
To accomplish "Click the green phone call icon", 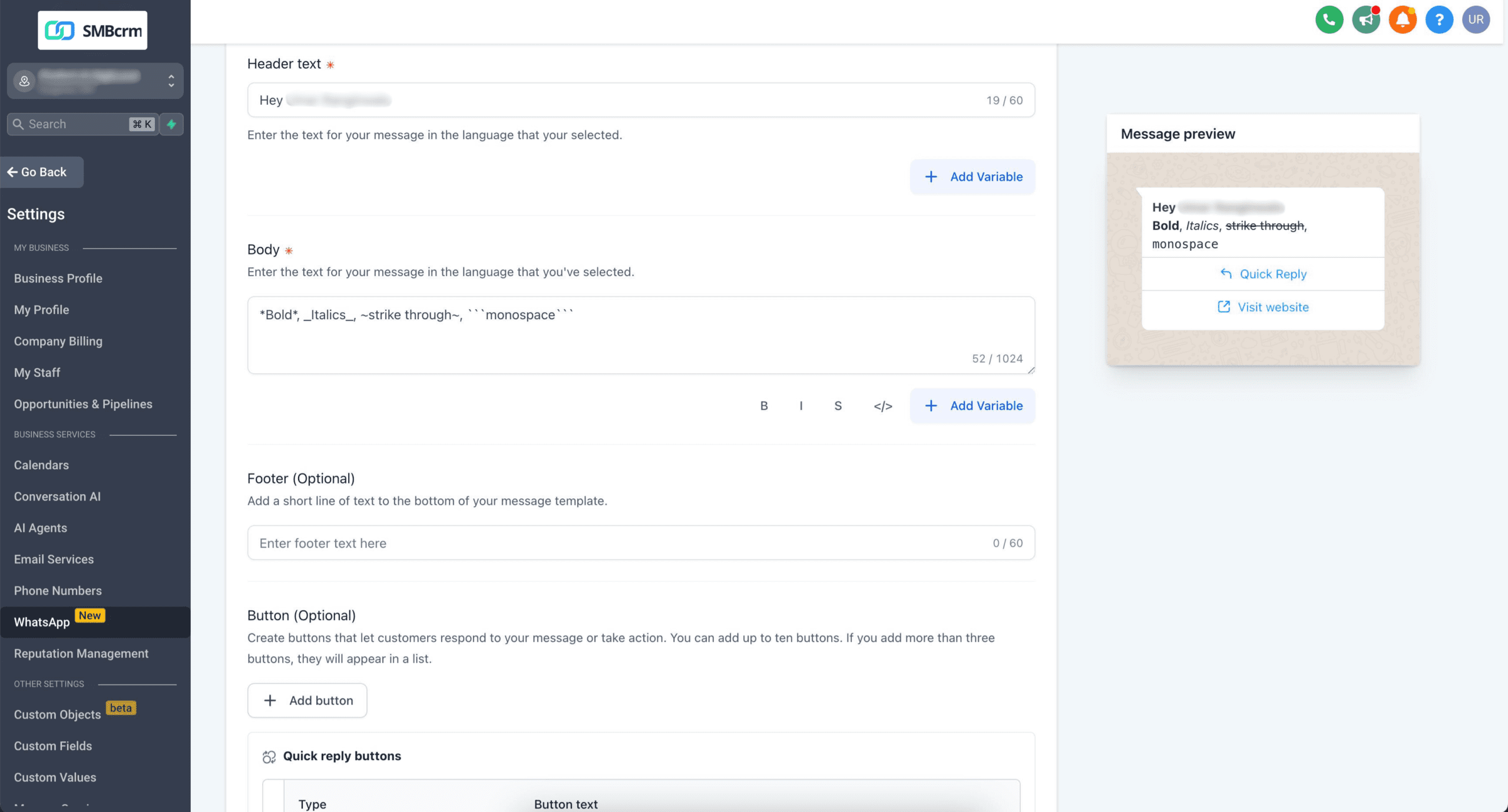I will pos(1329,19).
